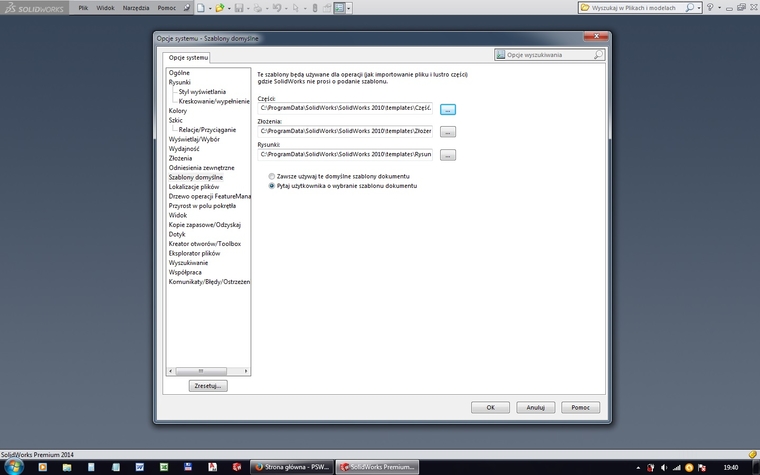Click the category list horizontal scrollbar thumb
The width and height of the screenshot is (760, 475).
coord(201,371)
